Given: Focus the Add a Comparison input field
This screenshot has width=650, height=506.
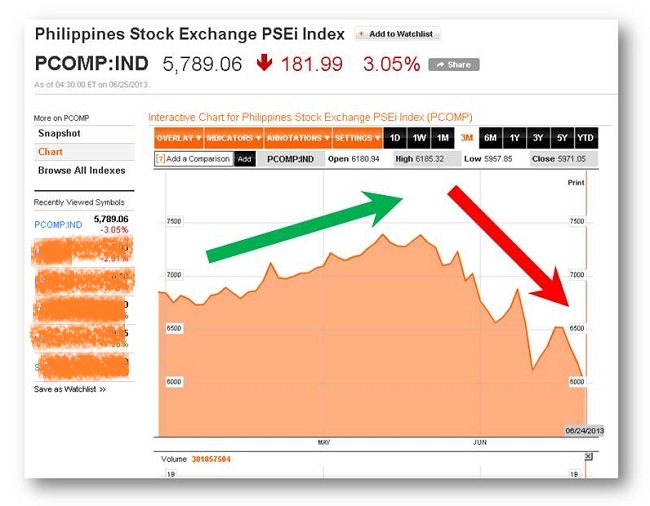Looking at the screenshot, I should pyautogui.click(x=199, y=159).
